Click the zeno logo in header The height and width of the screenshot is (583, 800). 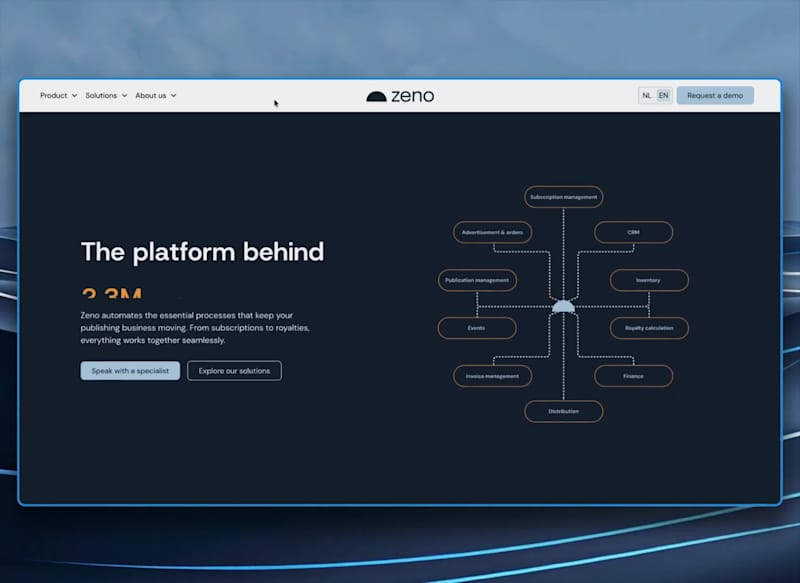400,96
